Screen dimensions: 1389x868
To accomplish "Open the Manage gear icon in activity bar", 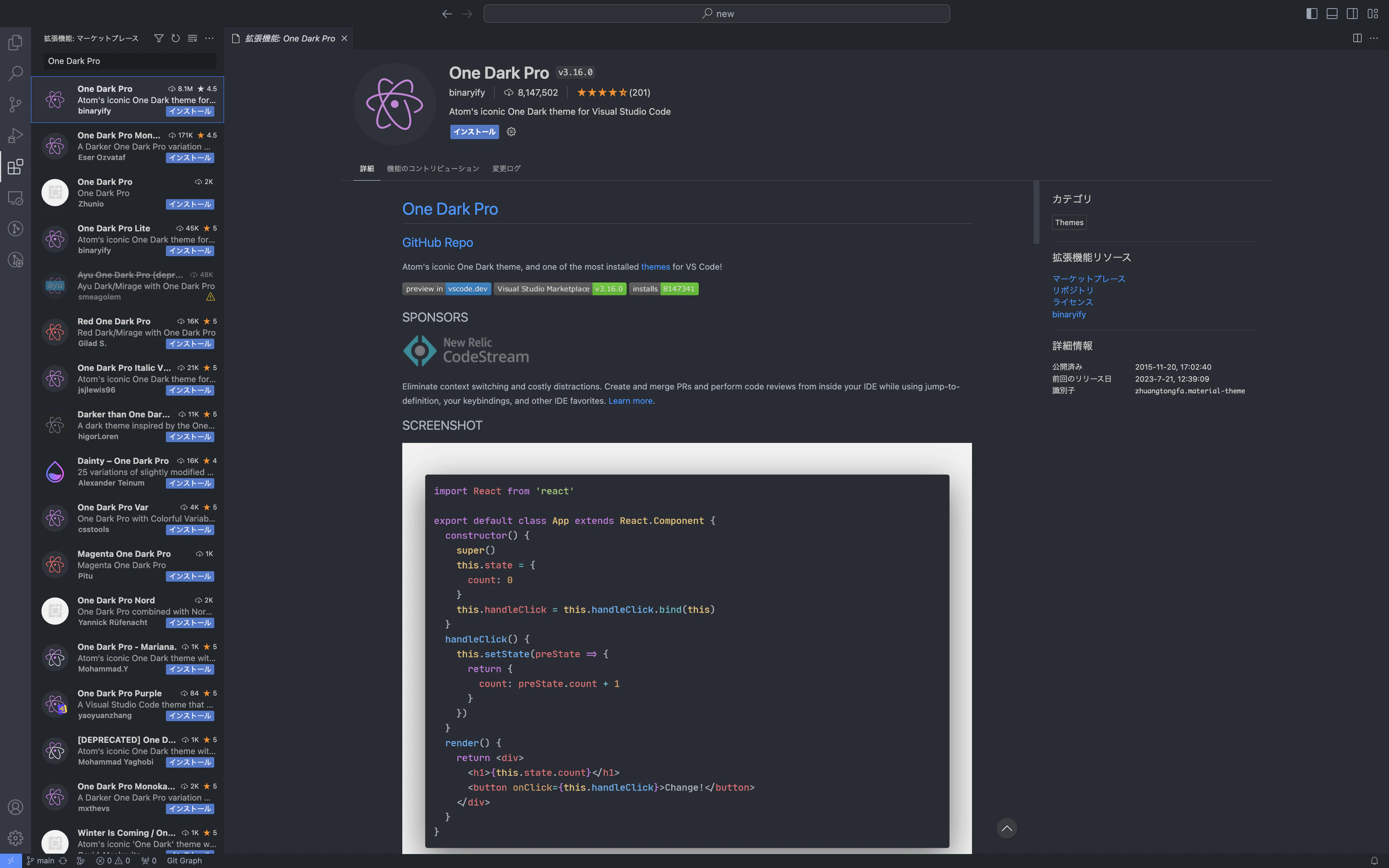I will click(x=16, y=837).
